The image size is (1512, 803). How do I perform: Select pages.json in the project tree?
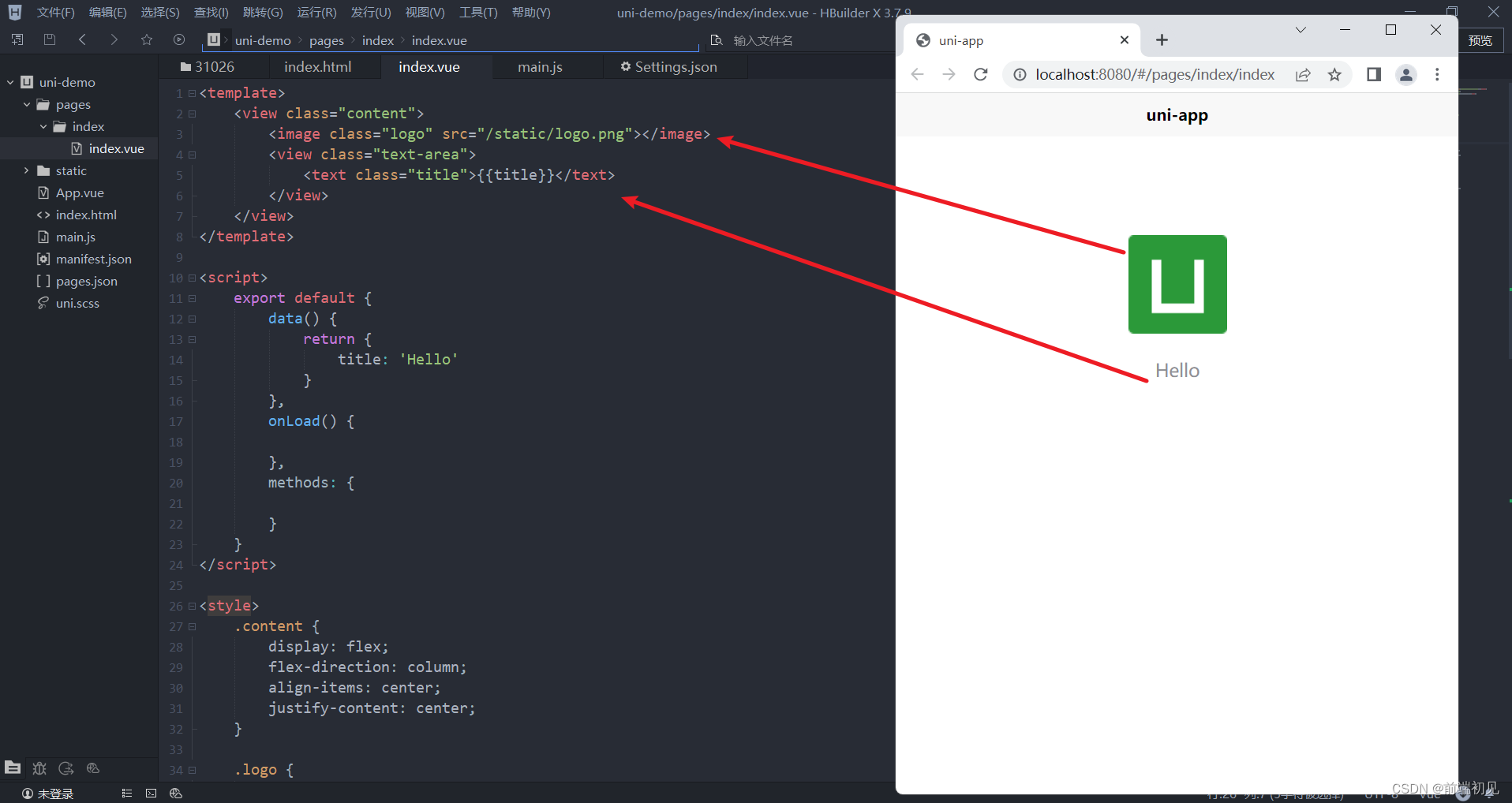[x=87, y=281]
